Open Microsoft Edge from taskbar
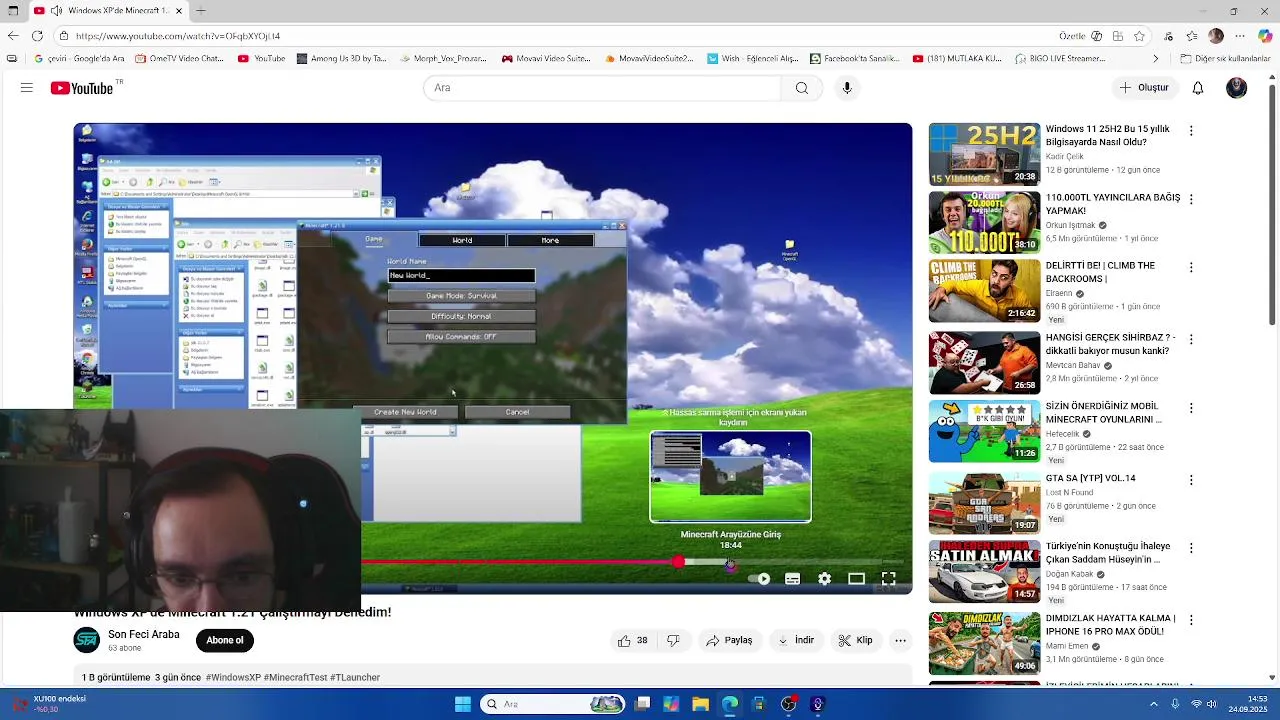Image resolution: width=1280 pixels, height=720 pixels. 730,704
